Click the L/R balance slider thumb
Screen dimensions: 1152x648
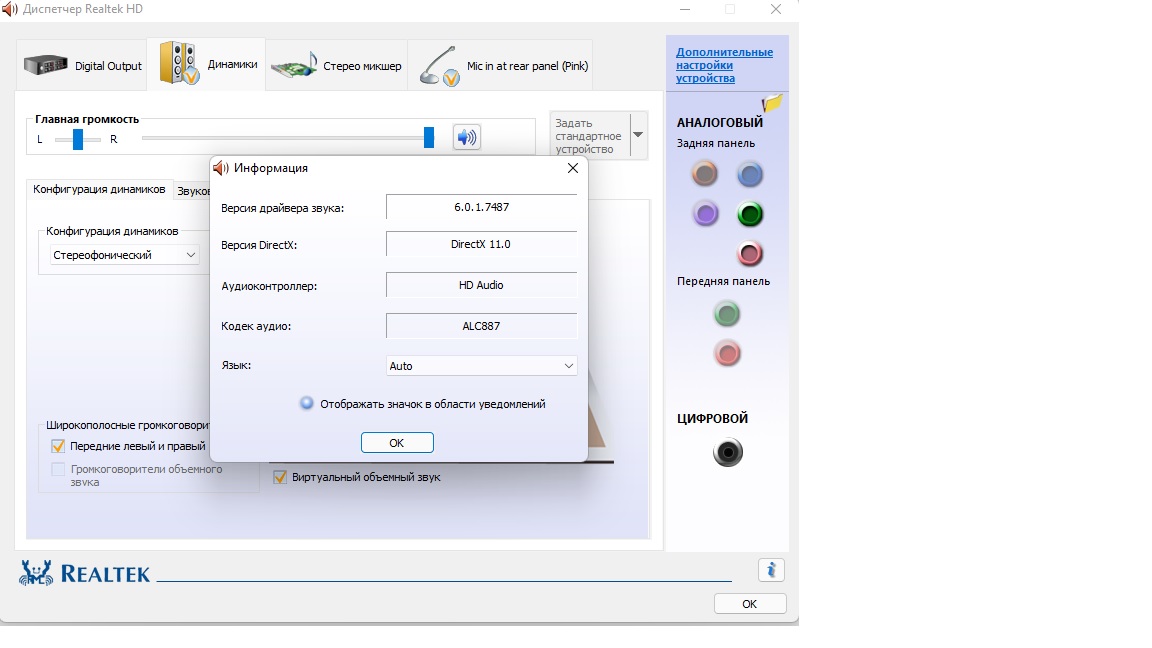point(78,139)
